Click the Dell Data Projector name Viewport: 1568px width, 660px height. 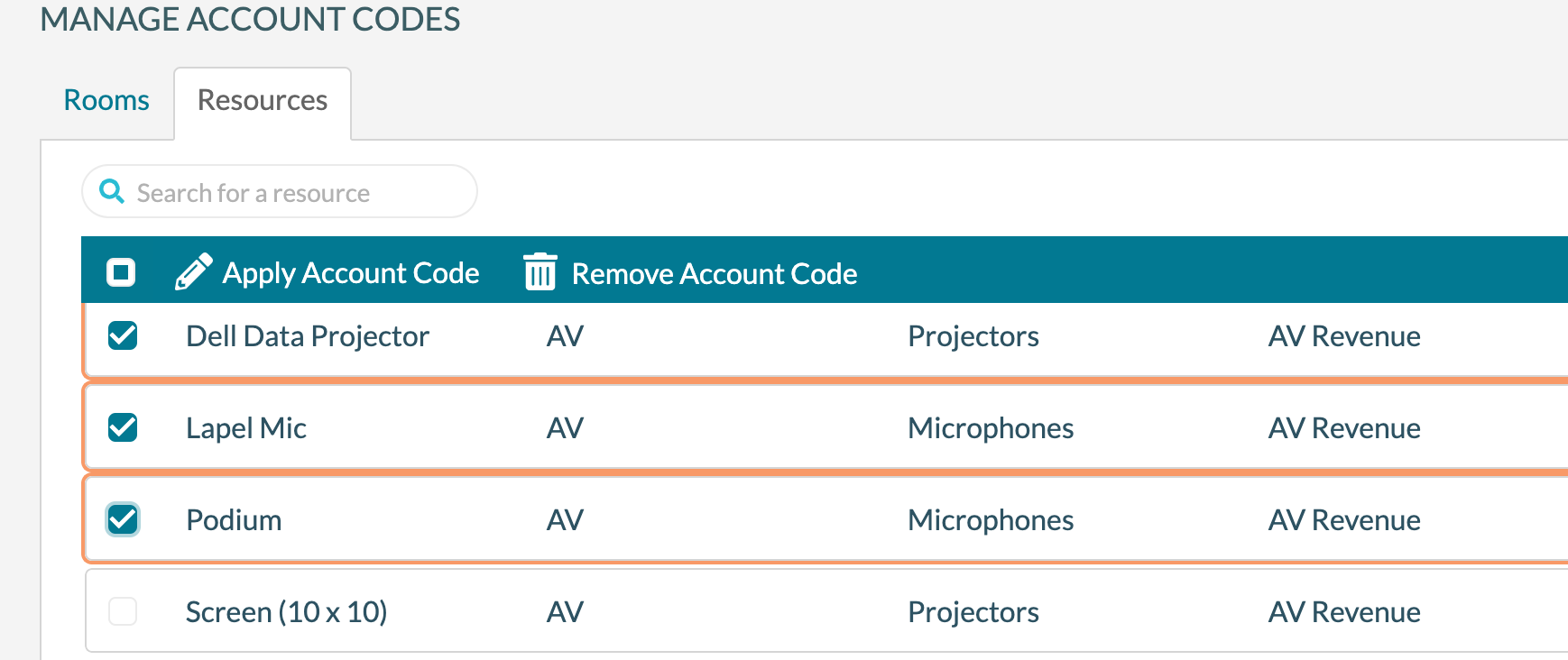point(308,336)
